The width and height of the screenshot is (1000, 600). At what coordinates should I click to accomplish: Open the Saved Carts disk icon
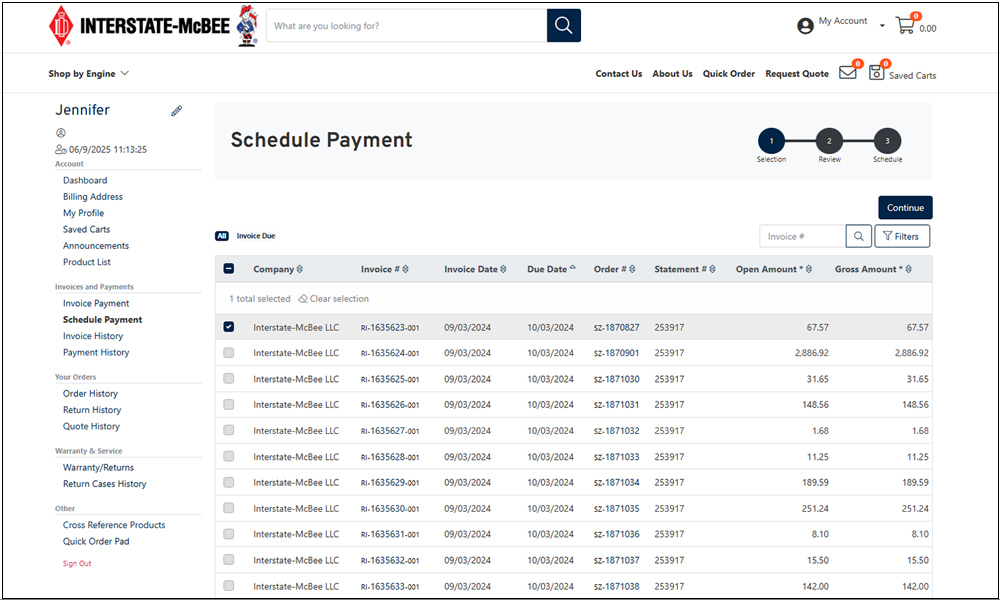coord(877,73)
